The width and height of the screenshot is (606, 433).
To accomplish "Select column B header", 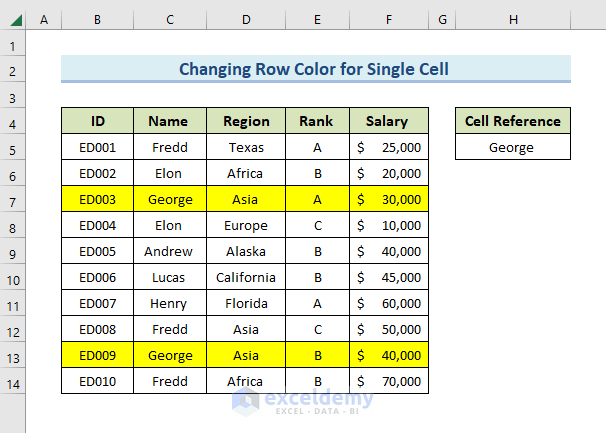I will click(x=97, y=21).
